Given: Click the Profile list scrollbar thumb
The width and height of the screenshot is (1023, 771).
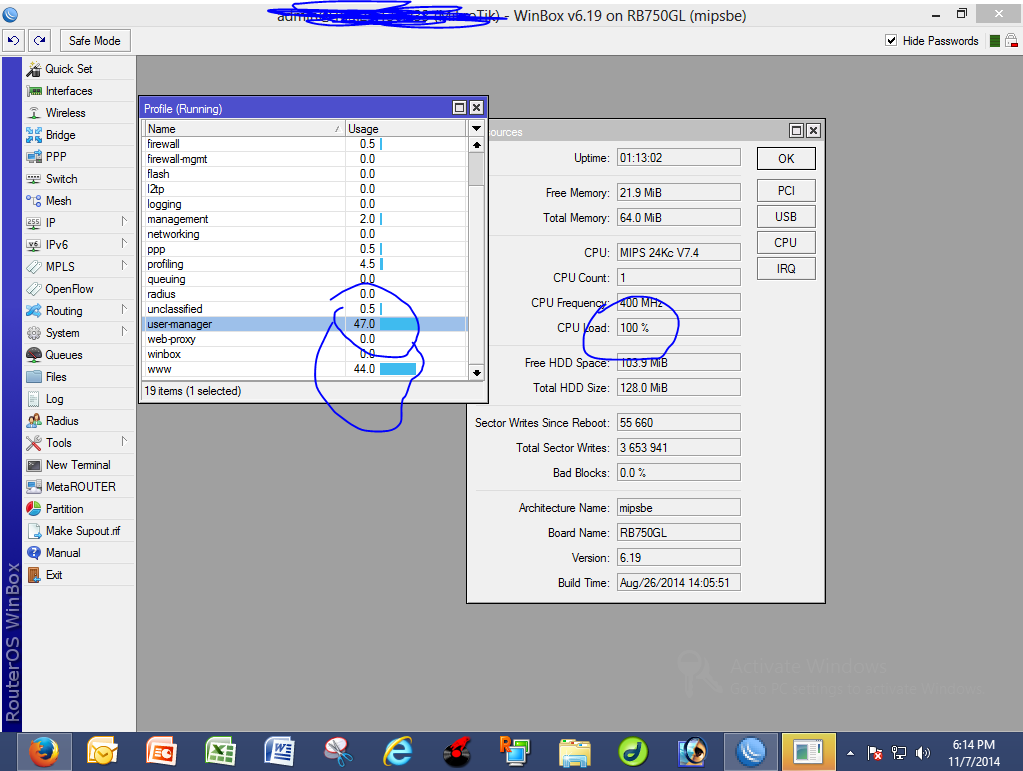Looking at the screenshot, I should tap(476, 169).
